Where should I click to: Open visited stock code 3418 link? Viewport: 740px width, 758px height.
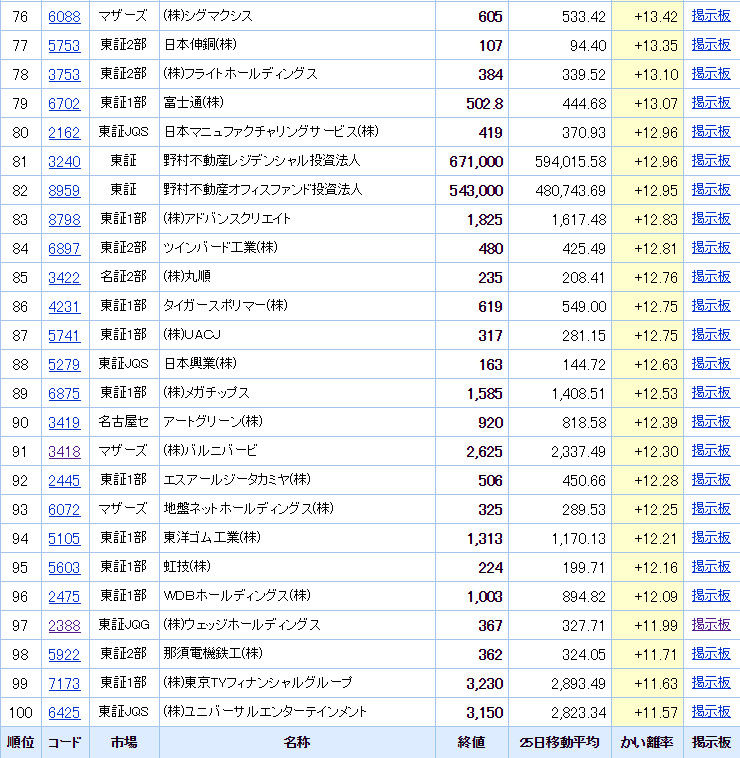click(64, 452)
